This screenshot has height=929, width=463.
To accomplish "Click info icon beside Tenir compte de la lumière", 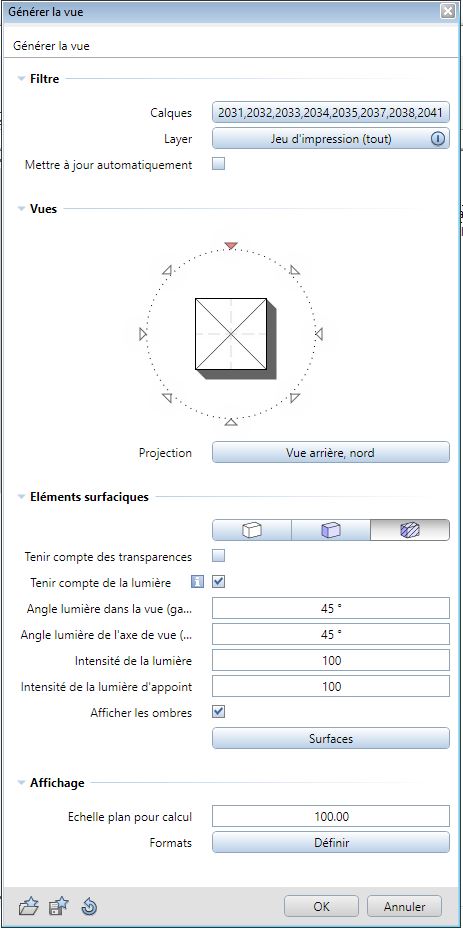I will [x=197, y=582].
